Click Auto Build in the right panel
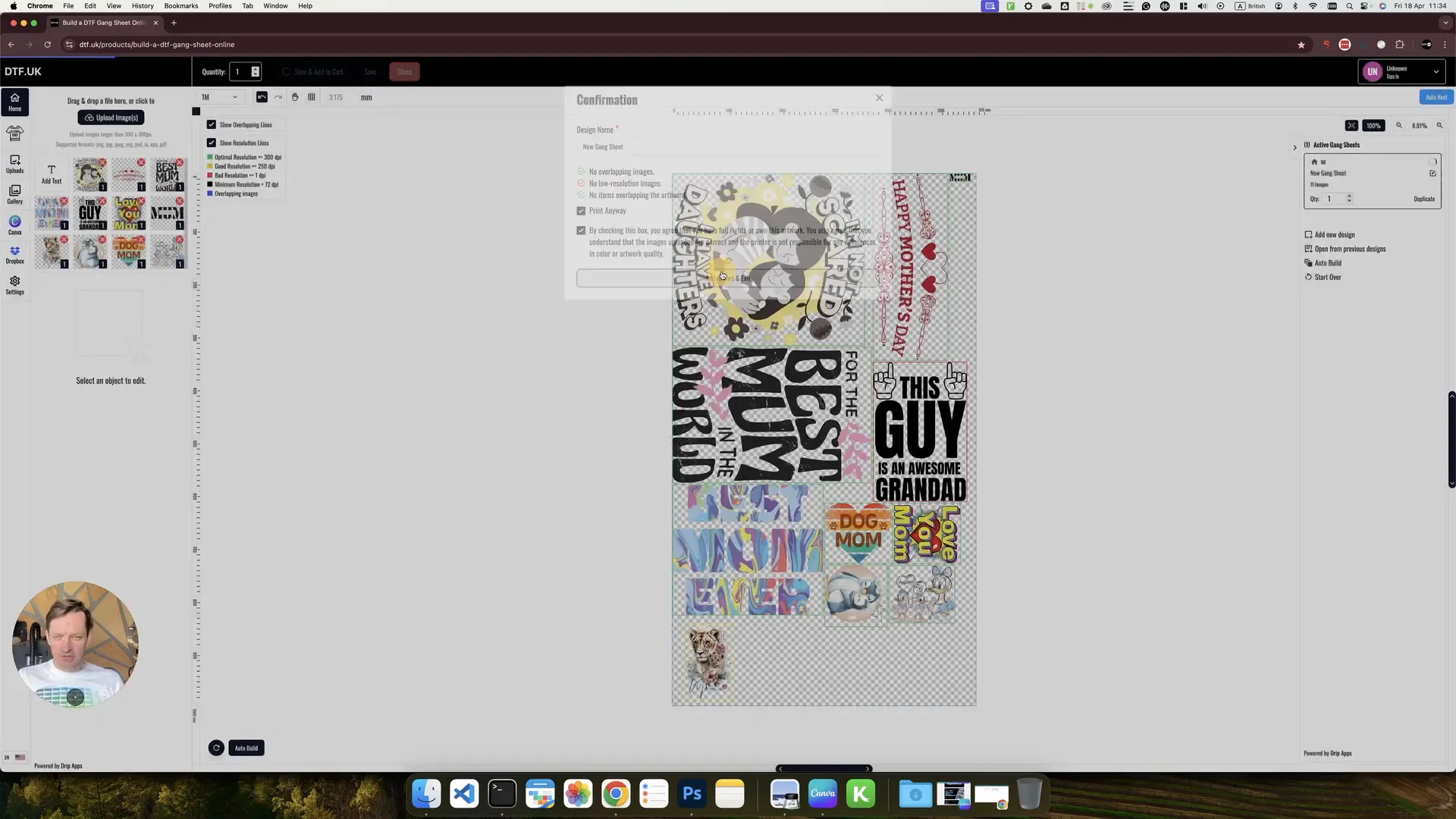The image size is (1456, 819). click(x=1323, y=263)
